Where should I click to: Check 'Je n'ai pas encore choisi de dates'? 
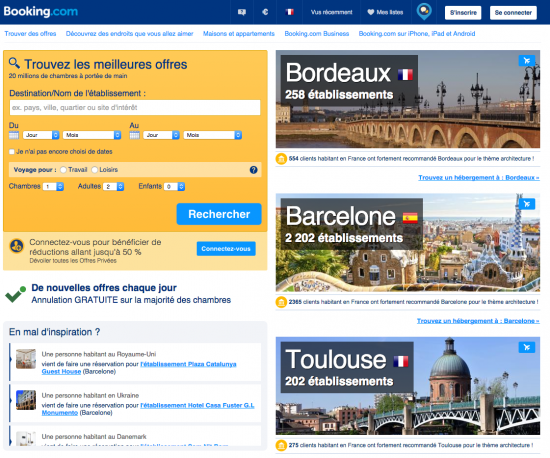12,151
